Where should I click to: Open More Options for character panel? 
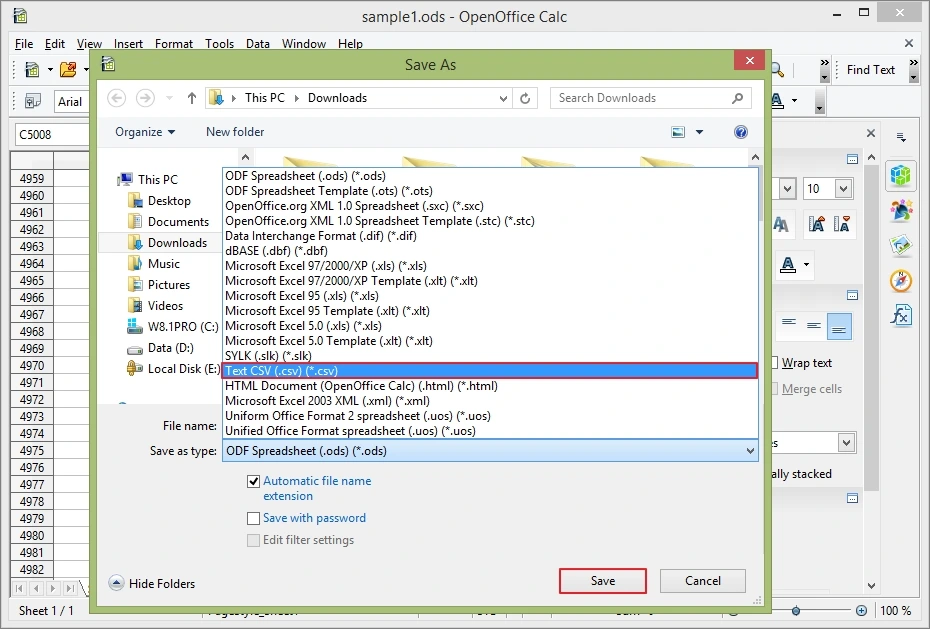852,159
